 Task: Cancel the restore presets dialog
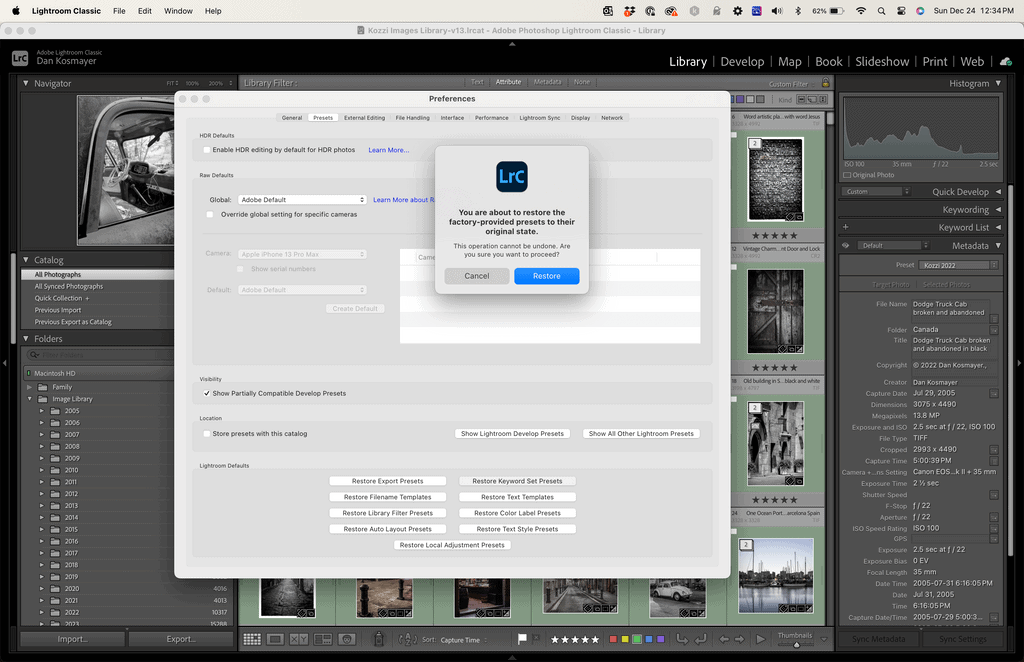[477, 276]
